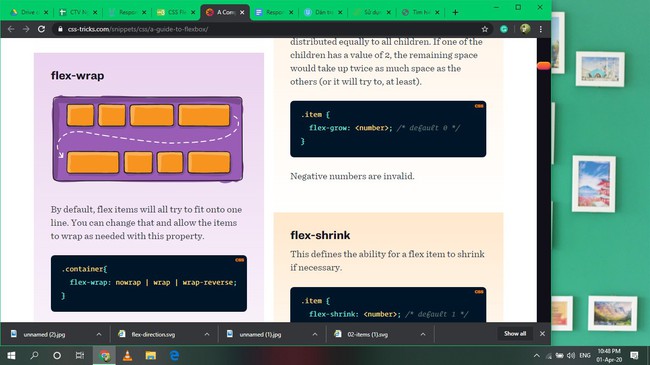Expand options for unnamed (1).jpg download

click(315, 334)
